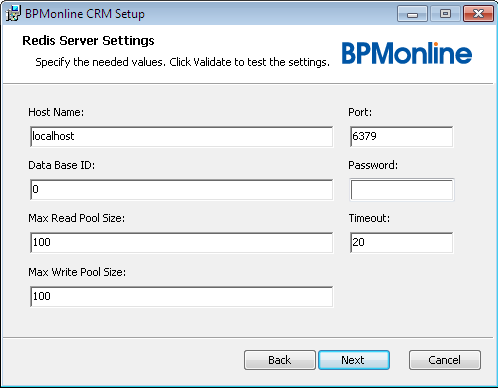Click the 'Specify the needed values' instruction text

coord(182,62)
